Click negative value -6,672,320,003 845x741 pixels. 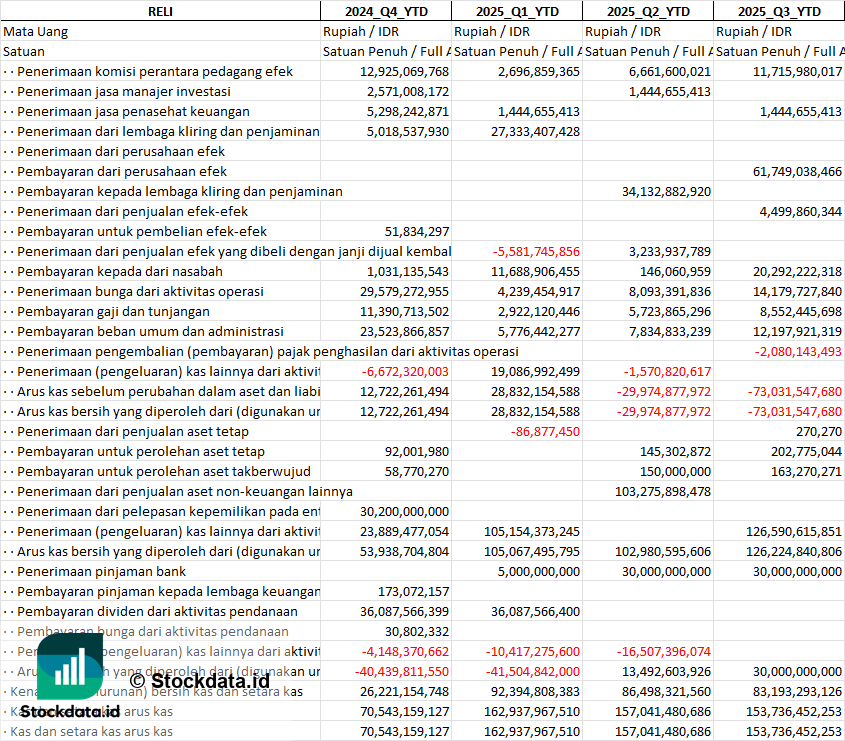pos(405,371)
